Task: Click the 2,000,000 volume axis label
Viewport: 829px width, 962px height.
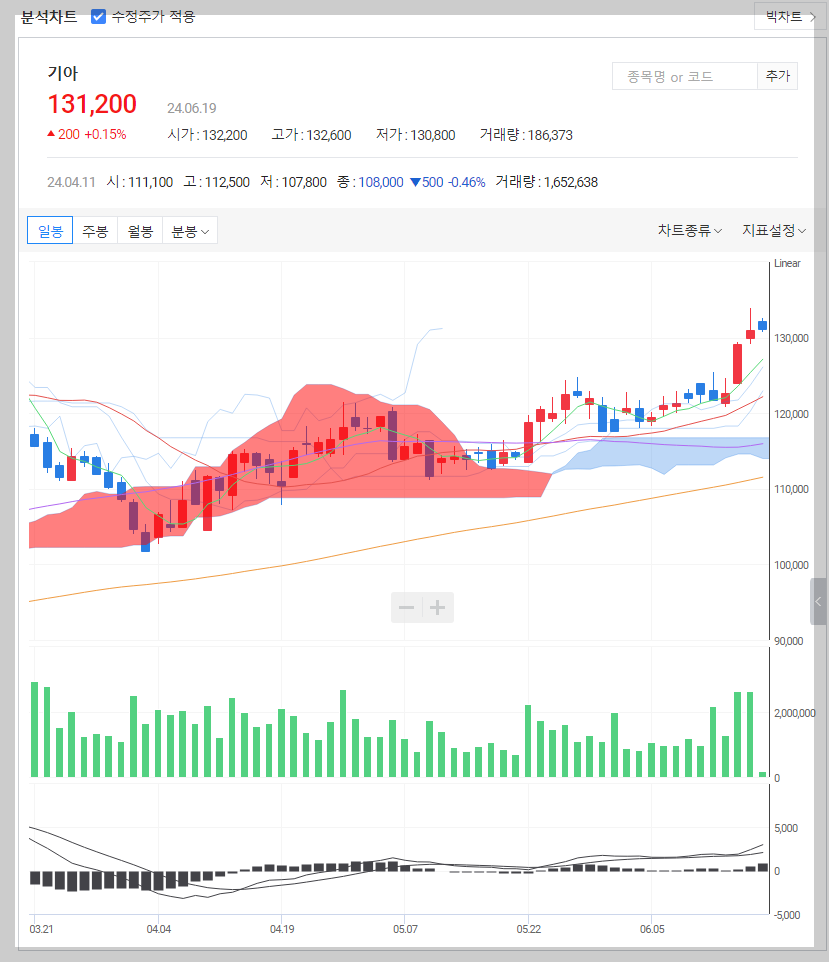Action: coord(795,713)
